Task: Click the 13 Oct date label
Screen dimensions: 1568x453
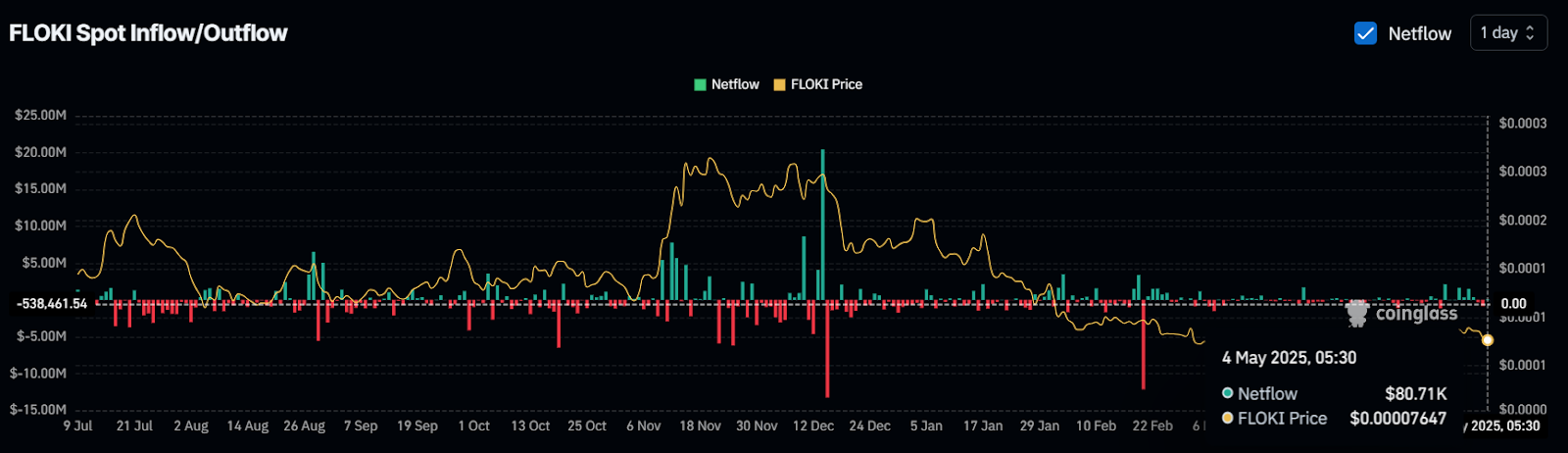Action: pyautogui.click(x=530, y=426)
